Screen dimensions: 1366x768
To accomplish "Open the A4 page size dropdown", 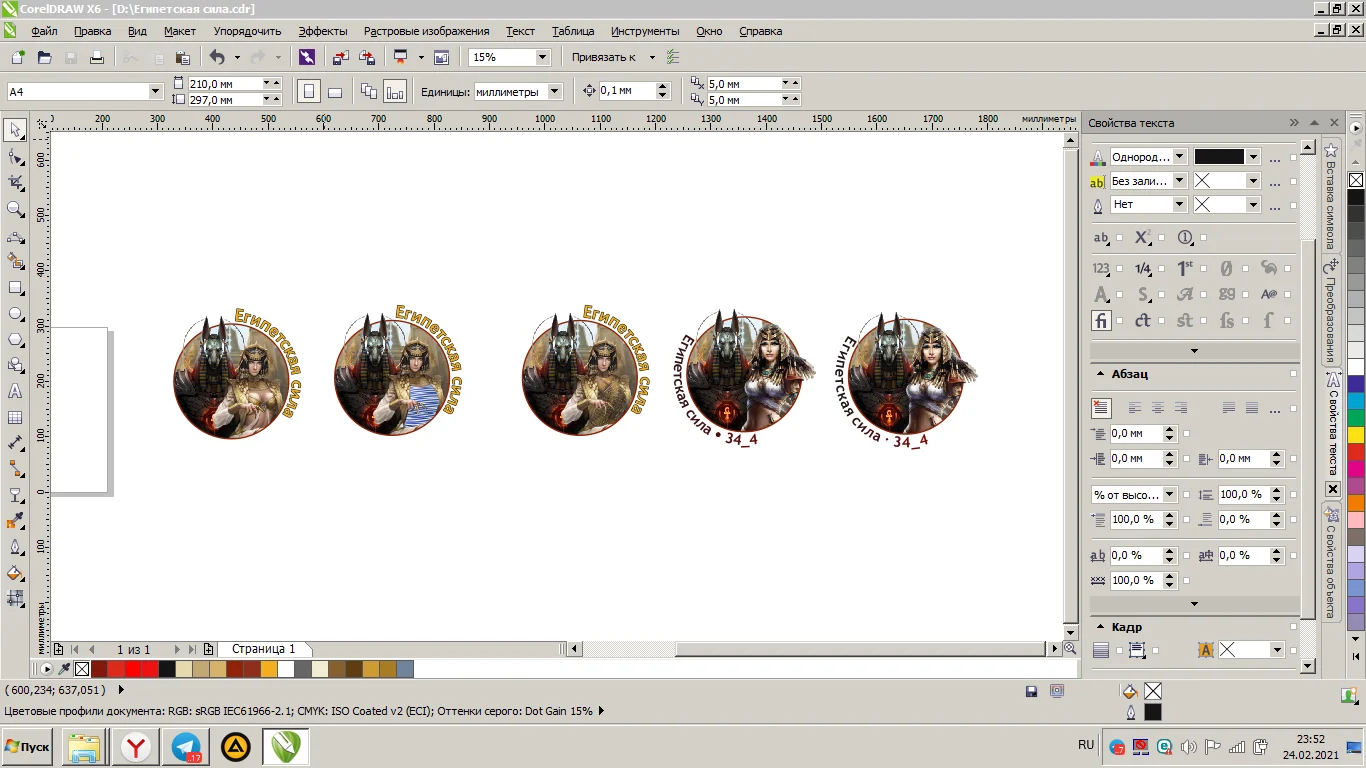I will pos(155,92).
